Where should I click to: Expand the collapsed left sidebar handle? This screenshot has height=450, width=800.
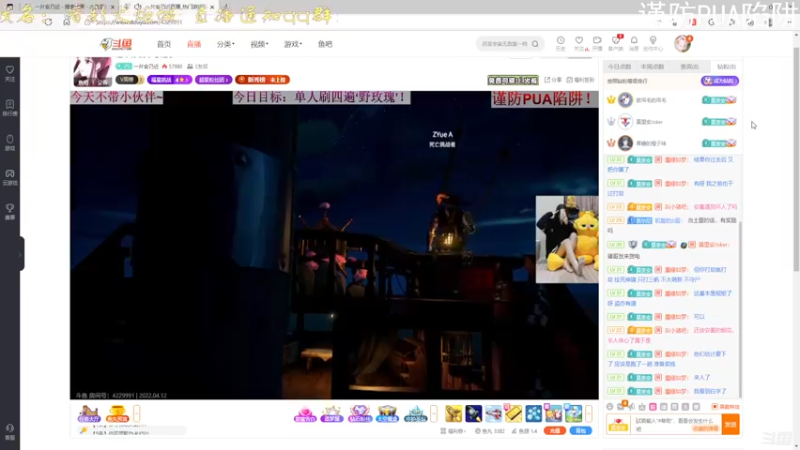click(20, 254)
